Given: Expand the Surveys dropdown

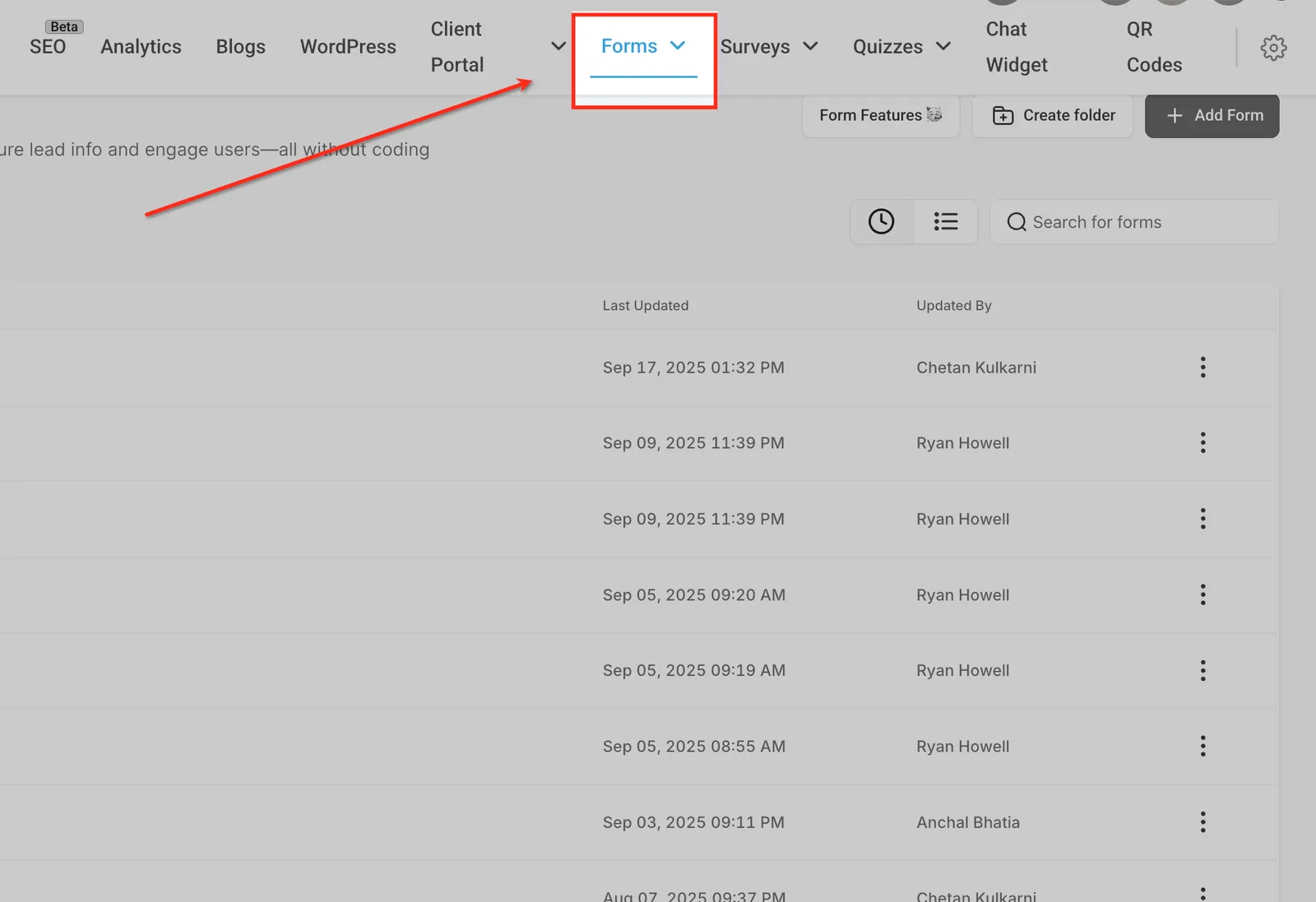Looking at the screenshot, I should (x=769, y=47).
